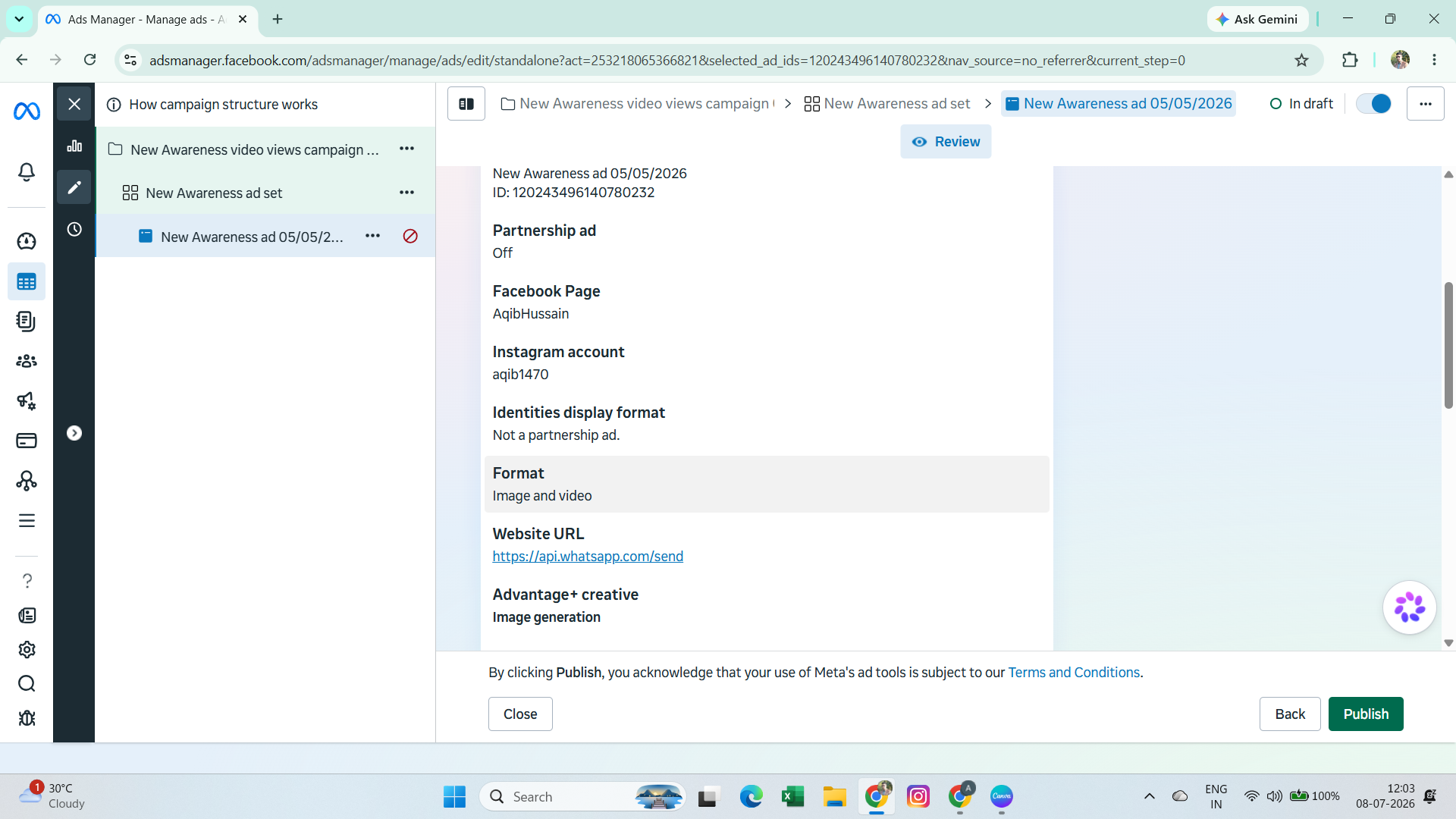Image resolution: width=1456 pixels, height=819 pixels.
Task: Expand the dark side panel arrow
Action: [74, 433]
